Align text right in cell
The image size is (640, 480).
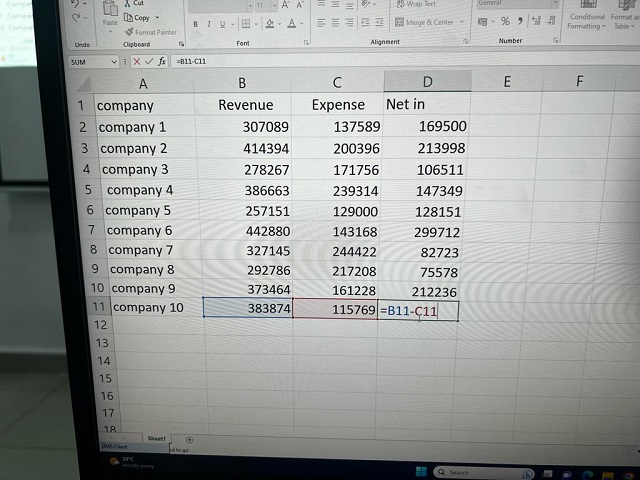349,22
